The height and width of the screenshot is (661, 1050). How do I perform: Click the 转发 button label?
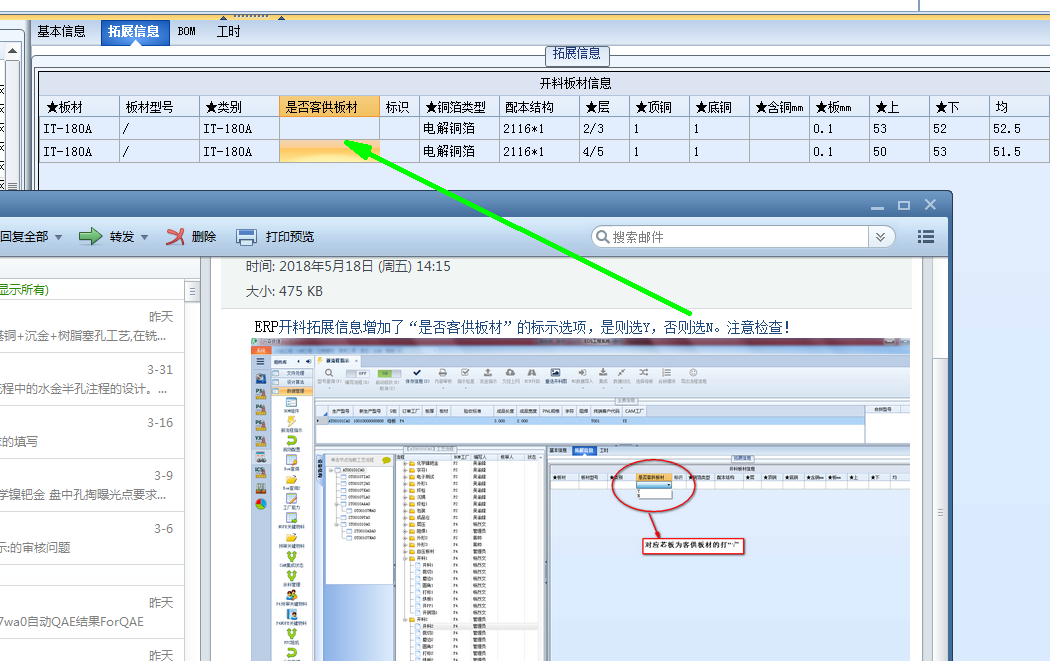click(122, 236)
